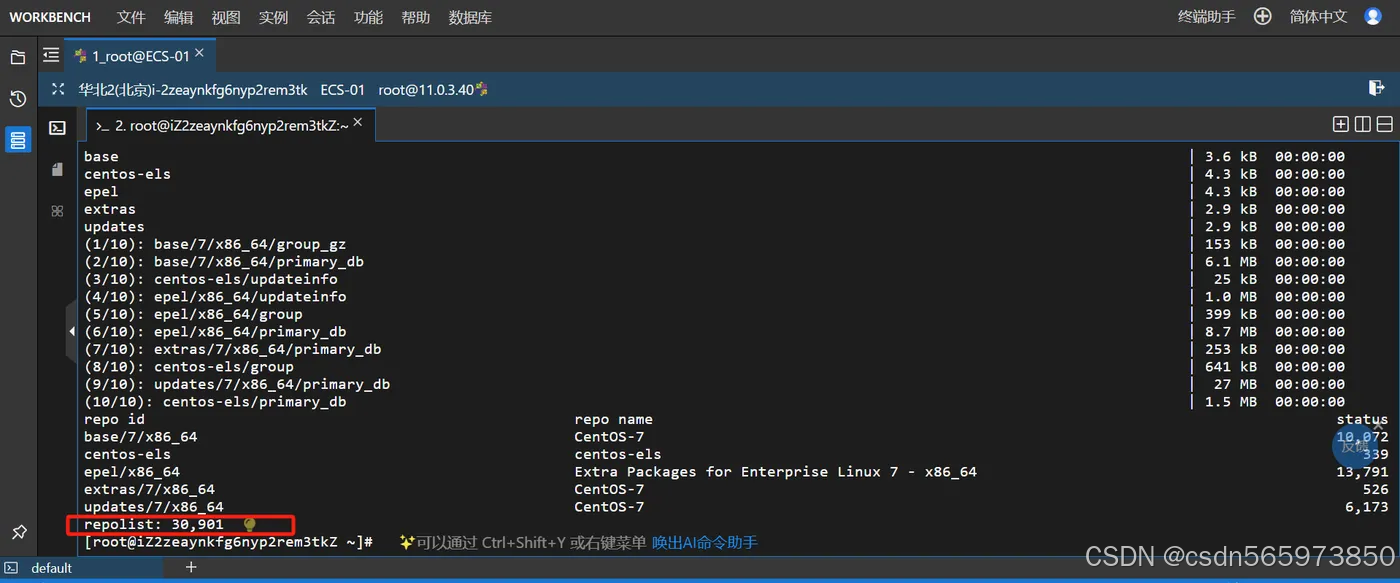
Task: Click the WORKBENCH logo text
Action: 50,17
